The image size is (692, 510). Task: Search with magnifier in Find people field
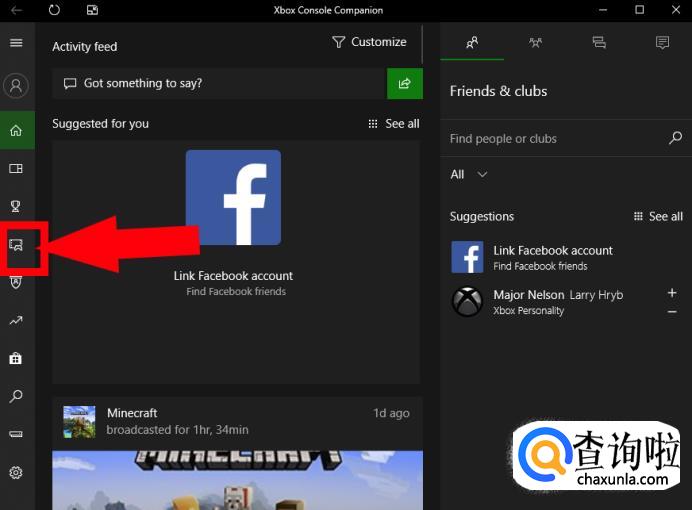point(675,138)
